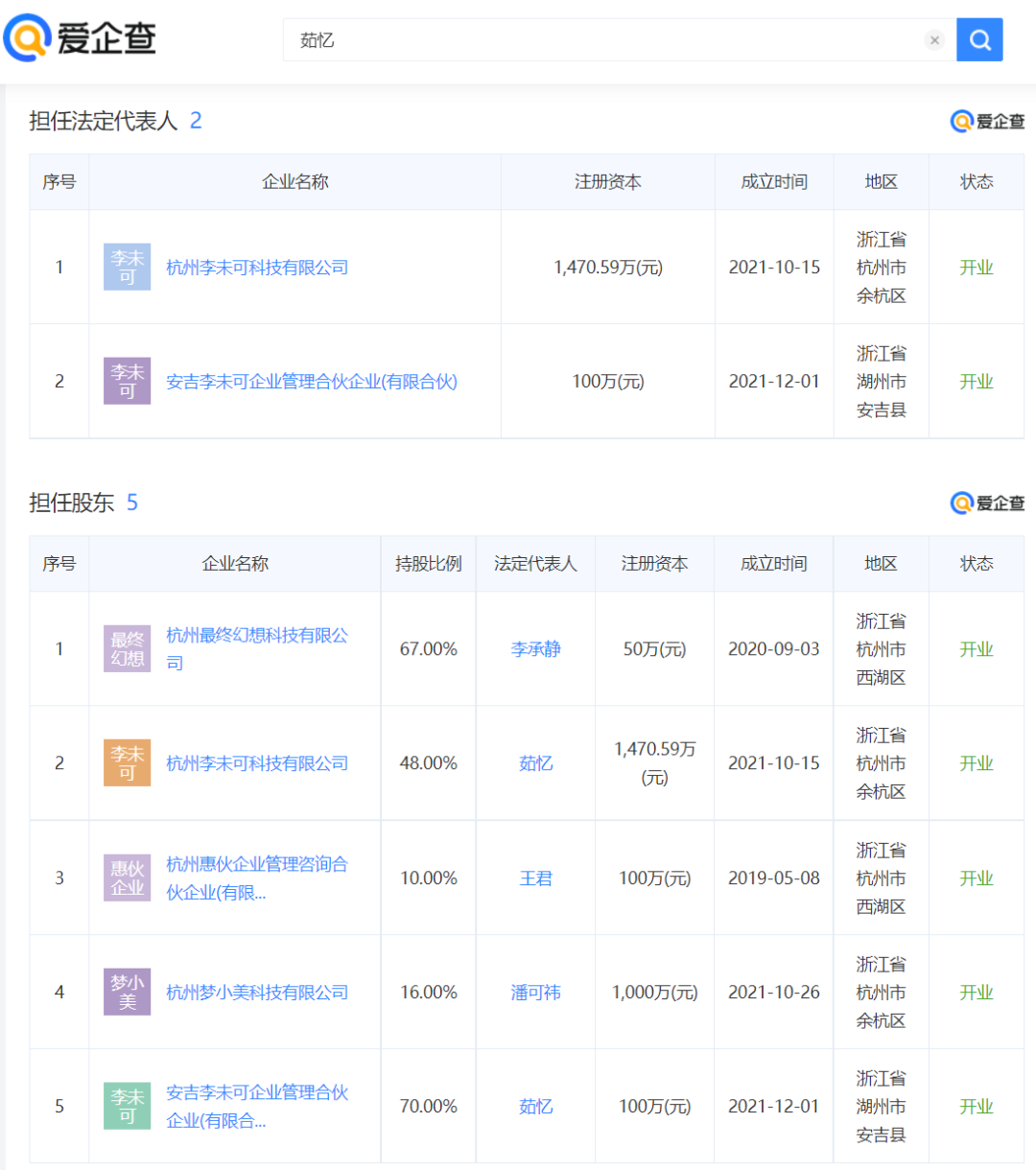
Task: Click the 2019-05-08 founding date
Action: point(774,878)
